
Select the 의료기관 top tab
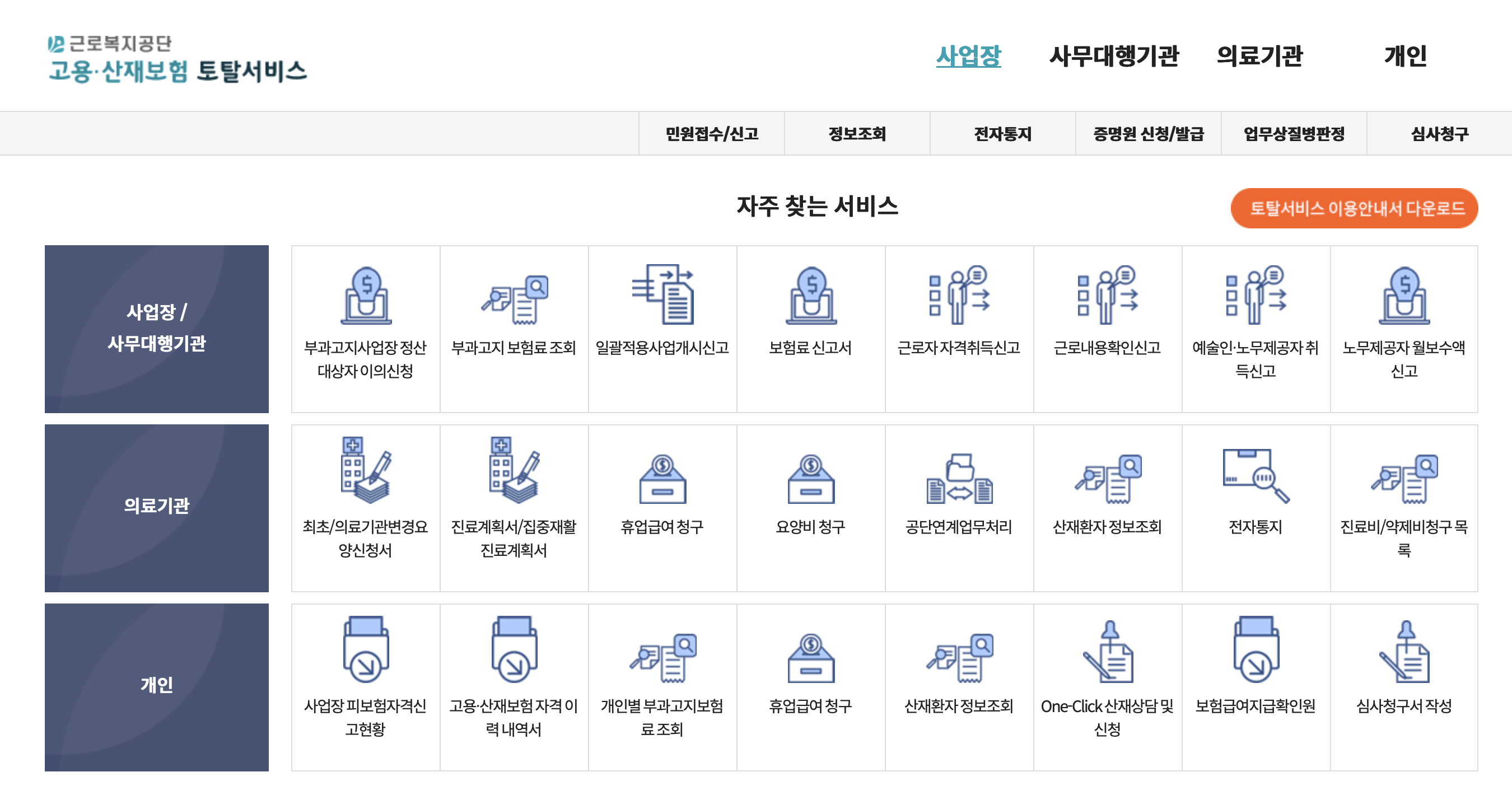pos(1259,57)
